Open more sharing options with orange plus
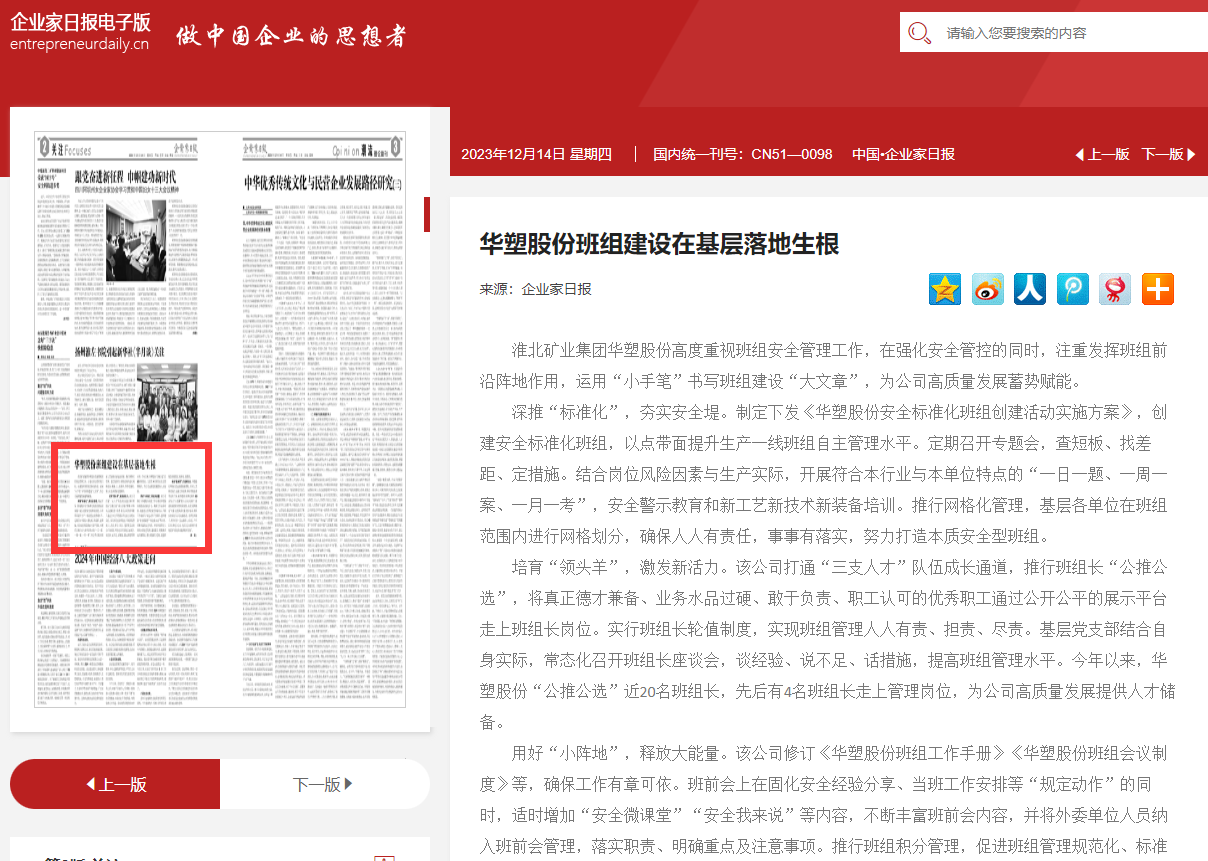1208x861 pixels. click(1158, 289)
